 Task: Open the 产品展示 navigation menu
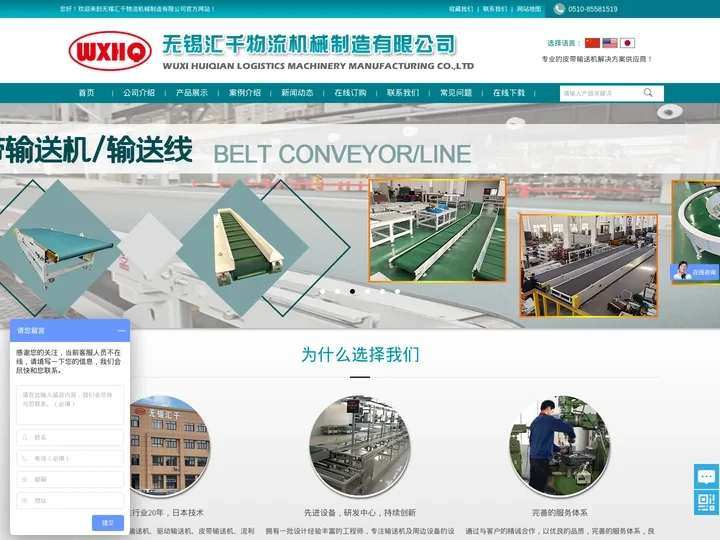(192, 93)
